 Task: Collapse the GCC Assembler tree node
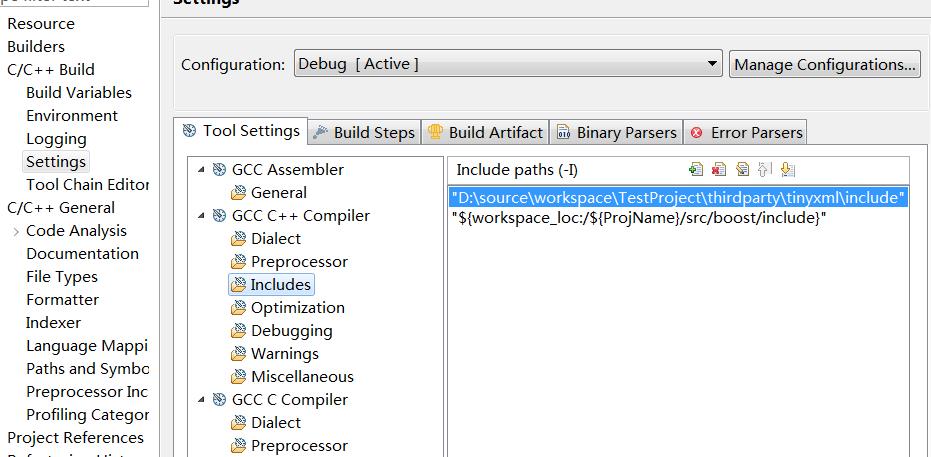[x=203, y=170]
